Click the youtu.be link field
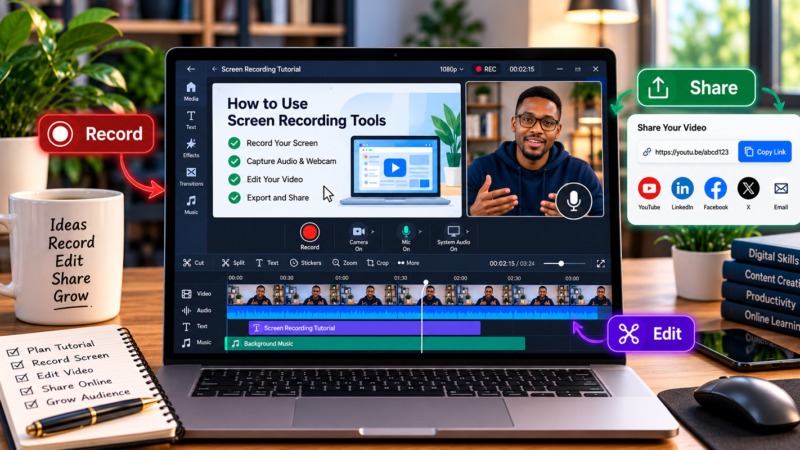Viewport: 800px width, 450px height. (687, 152)
